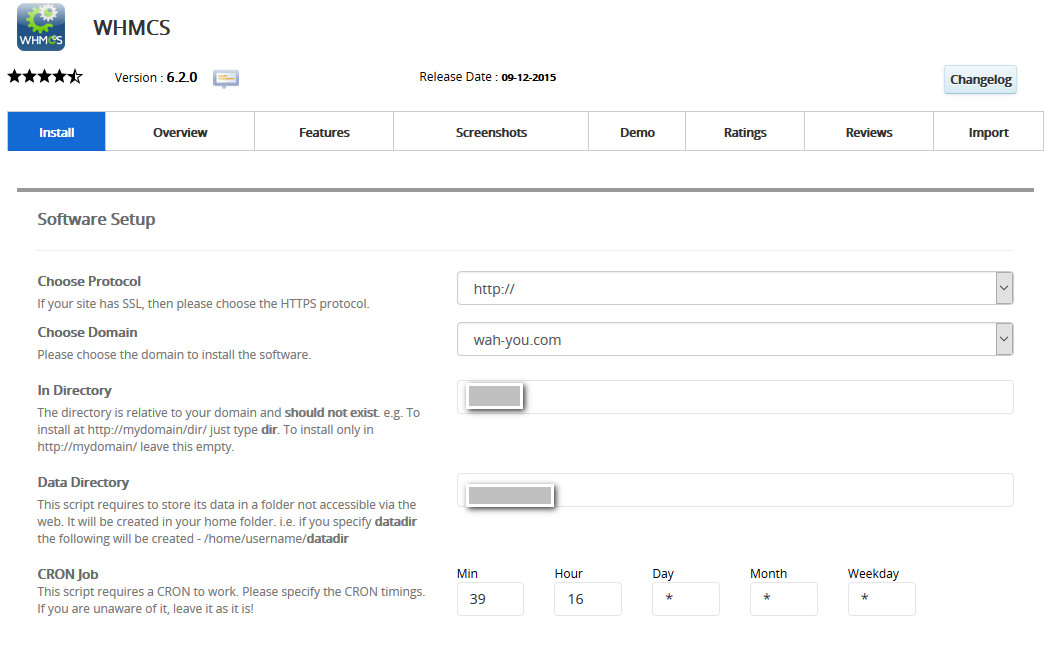
Task: Open the Choose Domain dropdown
Action: click(x=735, y=339)
